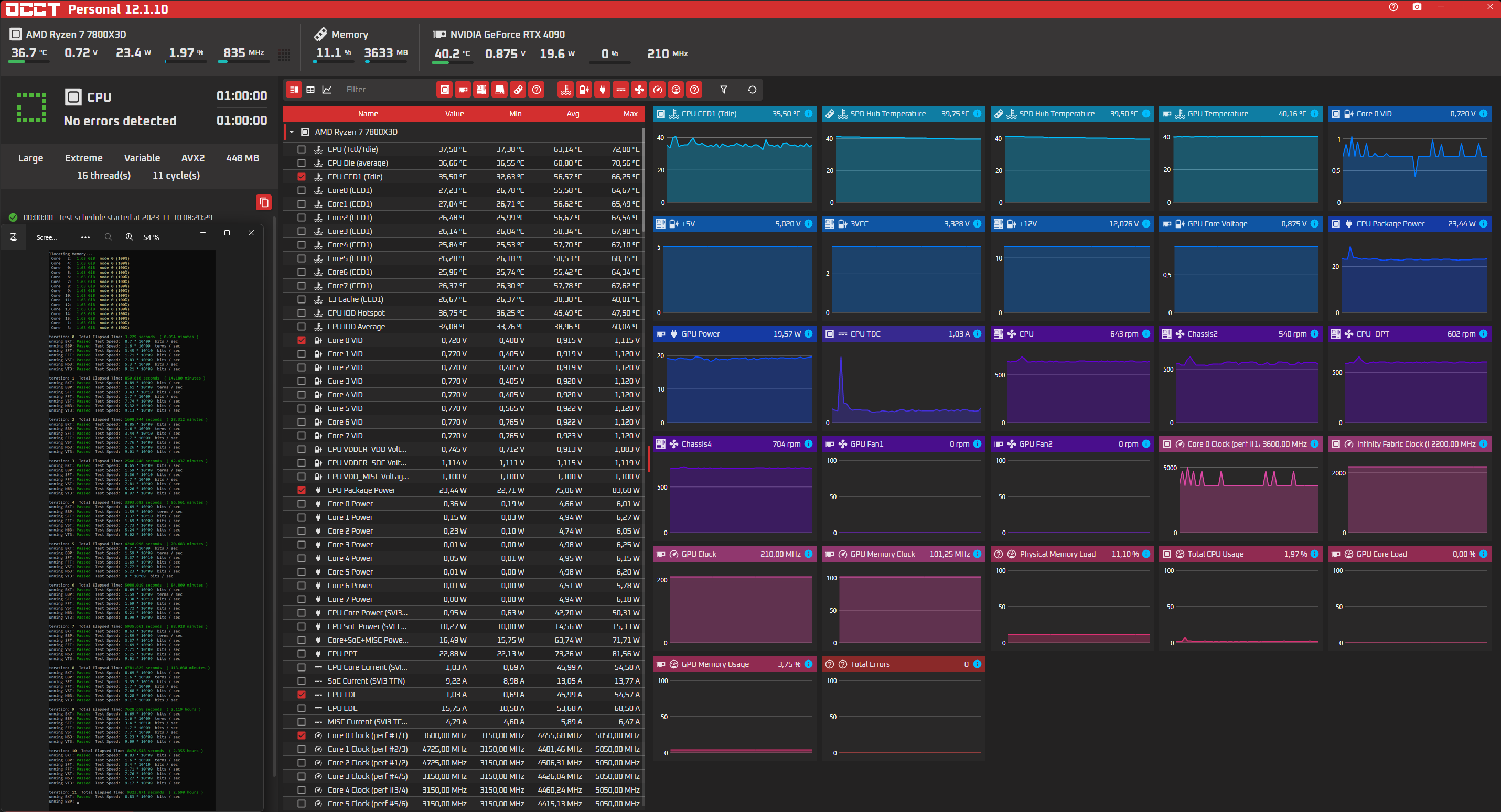The height and width of the screenshot is (812, 1501).
Task: Toggle the GPU hardware filter icon
Action: point(463,90)
